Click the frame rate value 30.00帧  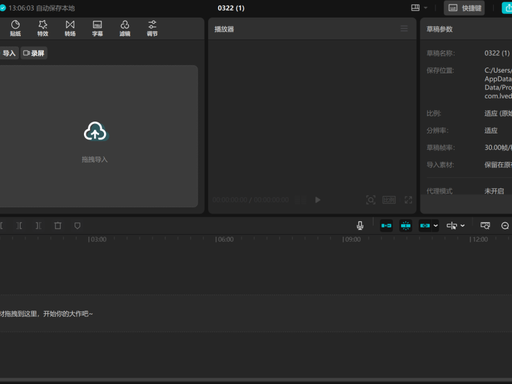[498, 147]
